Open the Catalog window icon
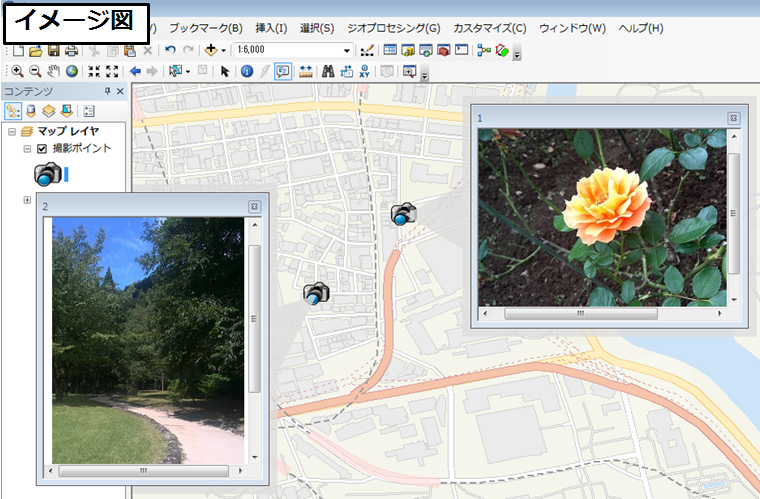 pos(408,50)
